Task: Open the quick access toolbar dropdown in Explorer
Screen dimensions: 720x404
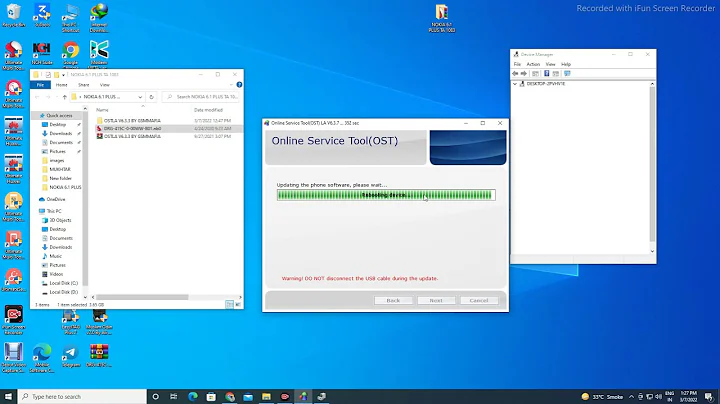Action: pos(64,74)
